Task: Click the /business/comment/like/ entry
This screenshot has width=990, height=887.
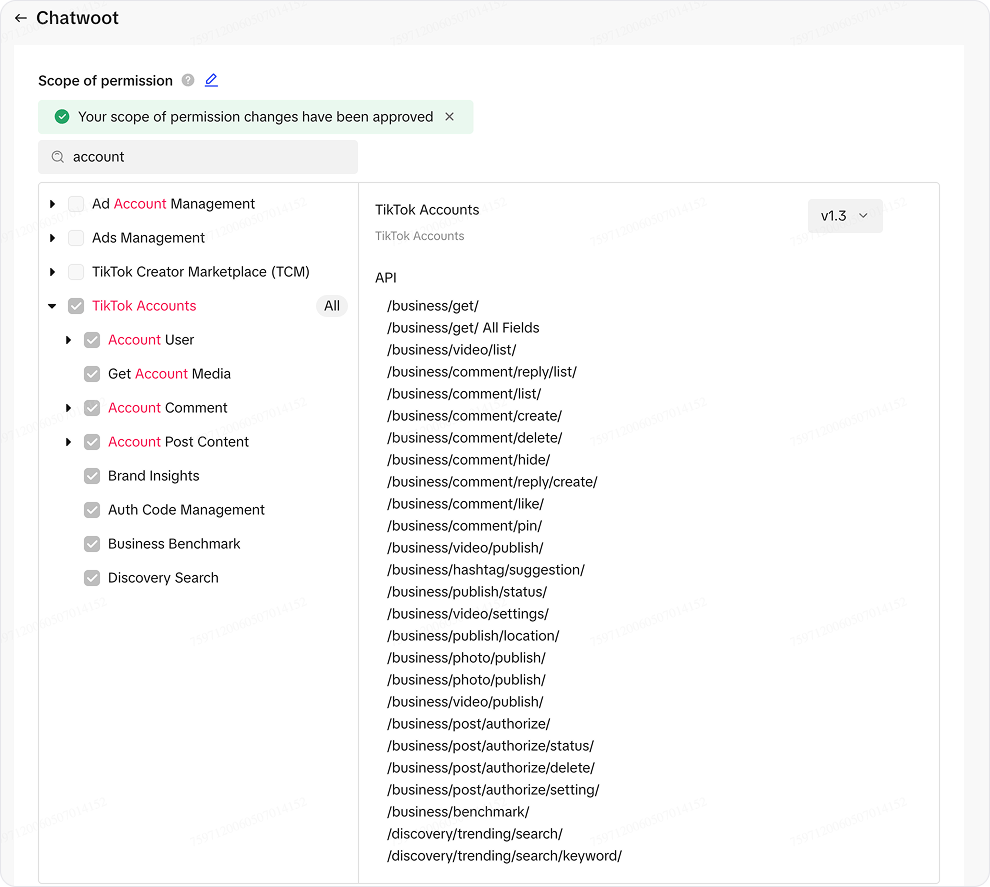Action: (x=465, y=504)
